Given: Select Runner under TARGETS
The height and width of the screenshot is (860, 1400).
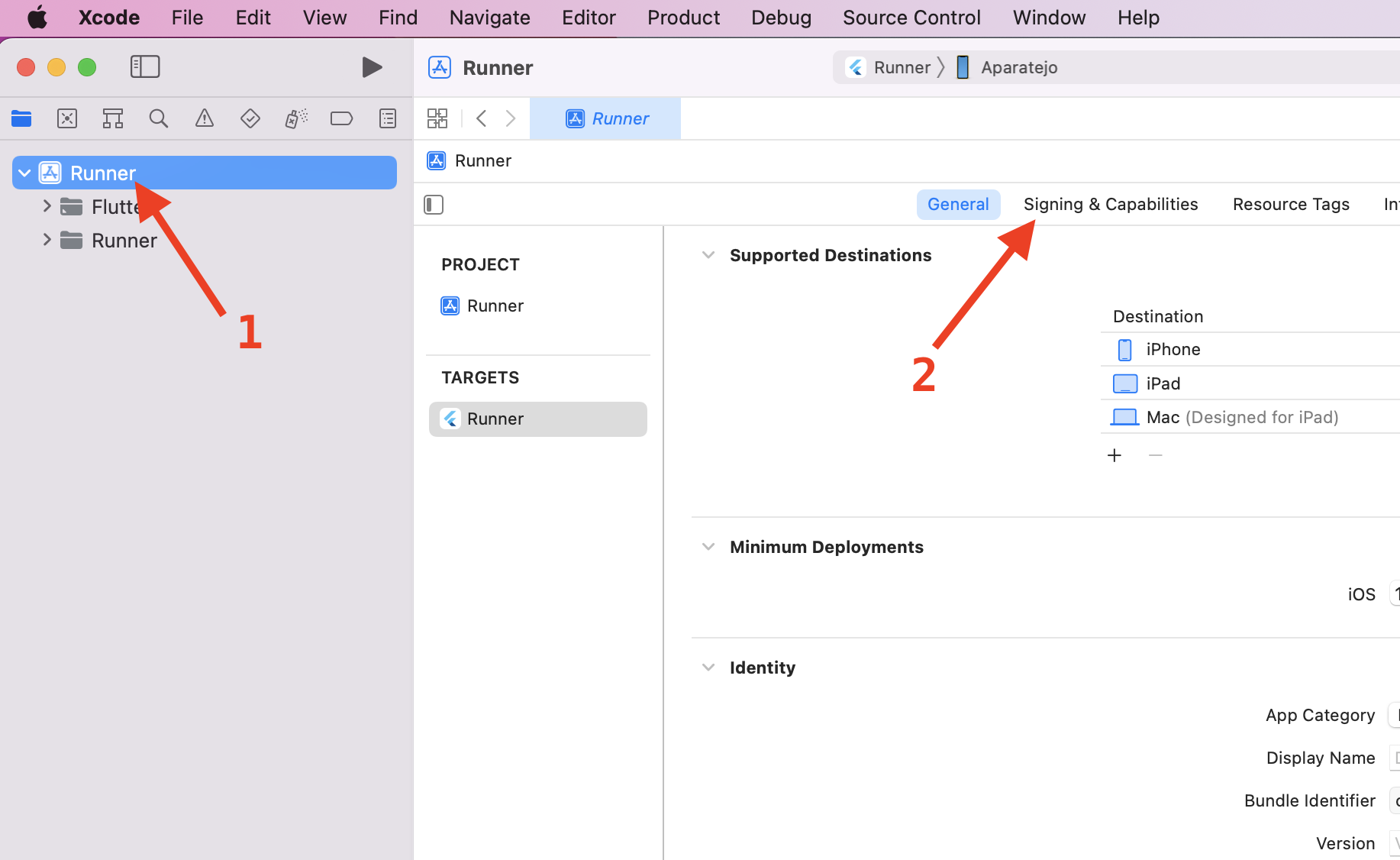Looking at the screenshot, I should tap(538, 419).
